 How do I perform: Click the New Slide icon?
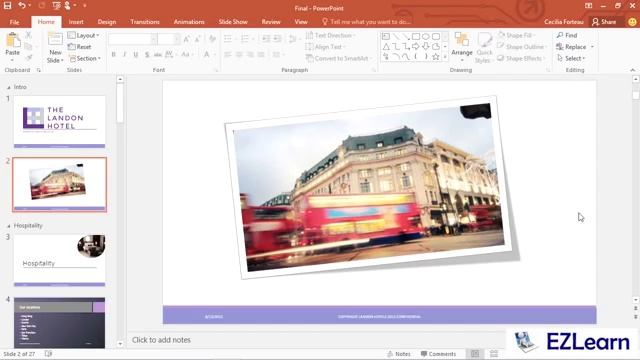(55, 40)
